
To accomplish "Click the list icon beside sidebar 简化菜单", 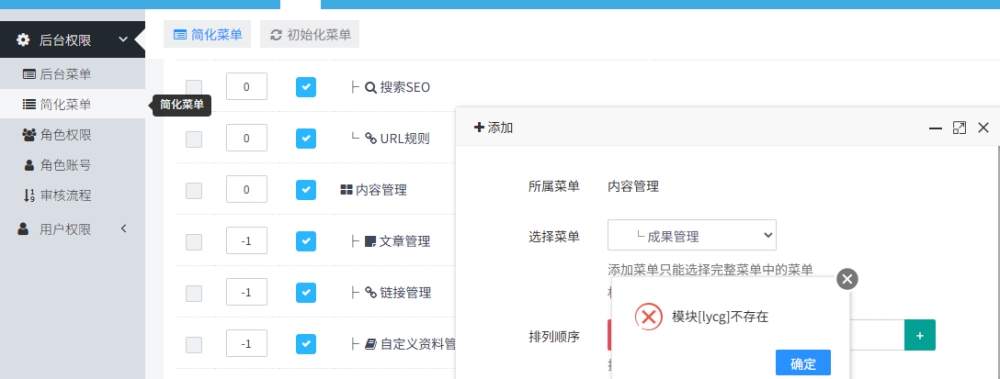I will 29,104.
